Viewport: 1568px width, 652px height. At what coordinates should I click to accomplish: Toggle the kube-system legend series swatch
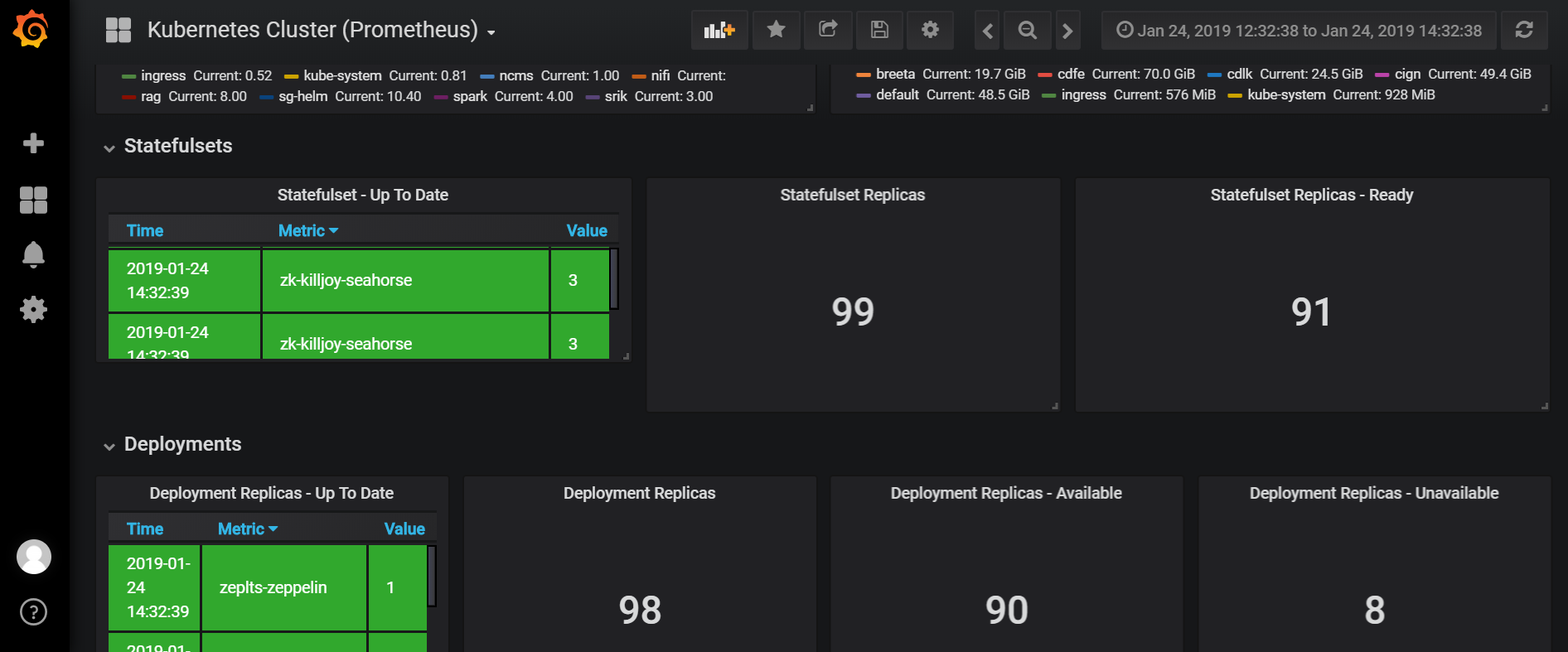click(x=291, y=76)
